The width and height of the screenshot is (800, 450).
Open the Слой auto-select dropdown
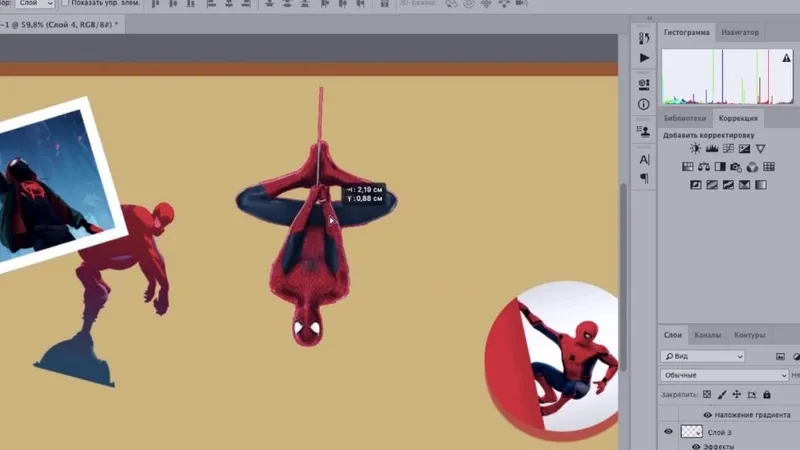[35, 3]
